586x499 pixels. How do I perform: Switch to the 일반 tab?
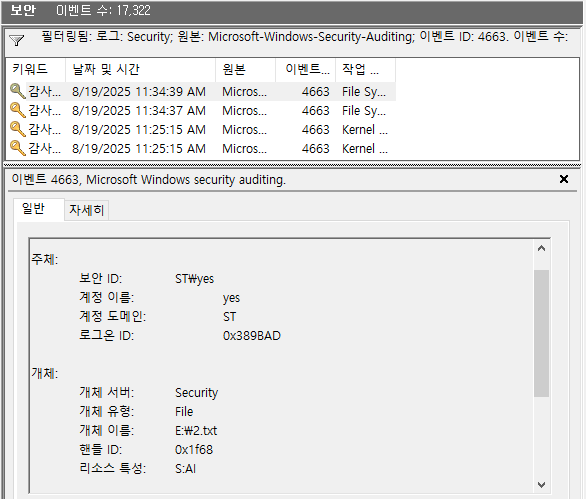[x=39, y=209]
